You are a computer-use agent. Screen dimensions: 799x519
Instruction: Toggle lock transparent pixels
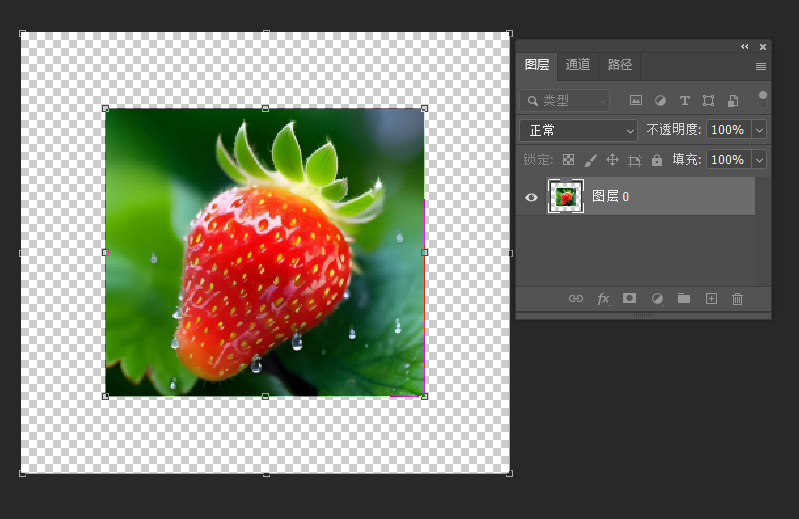[568, 160]
